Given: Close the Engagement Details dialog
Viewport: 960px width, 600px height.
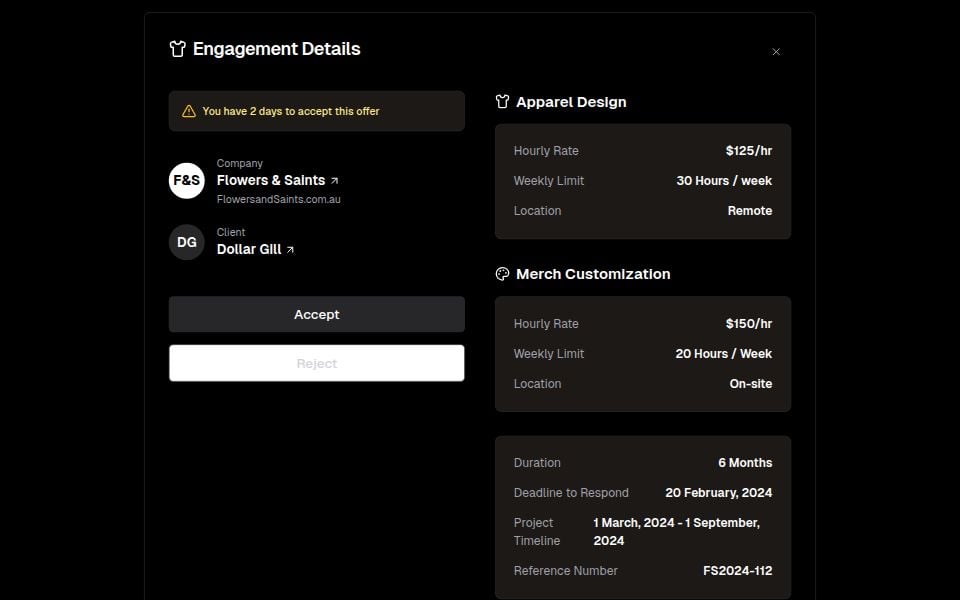Looking at the screenshot, I should (x=776, y=52).
